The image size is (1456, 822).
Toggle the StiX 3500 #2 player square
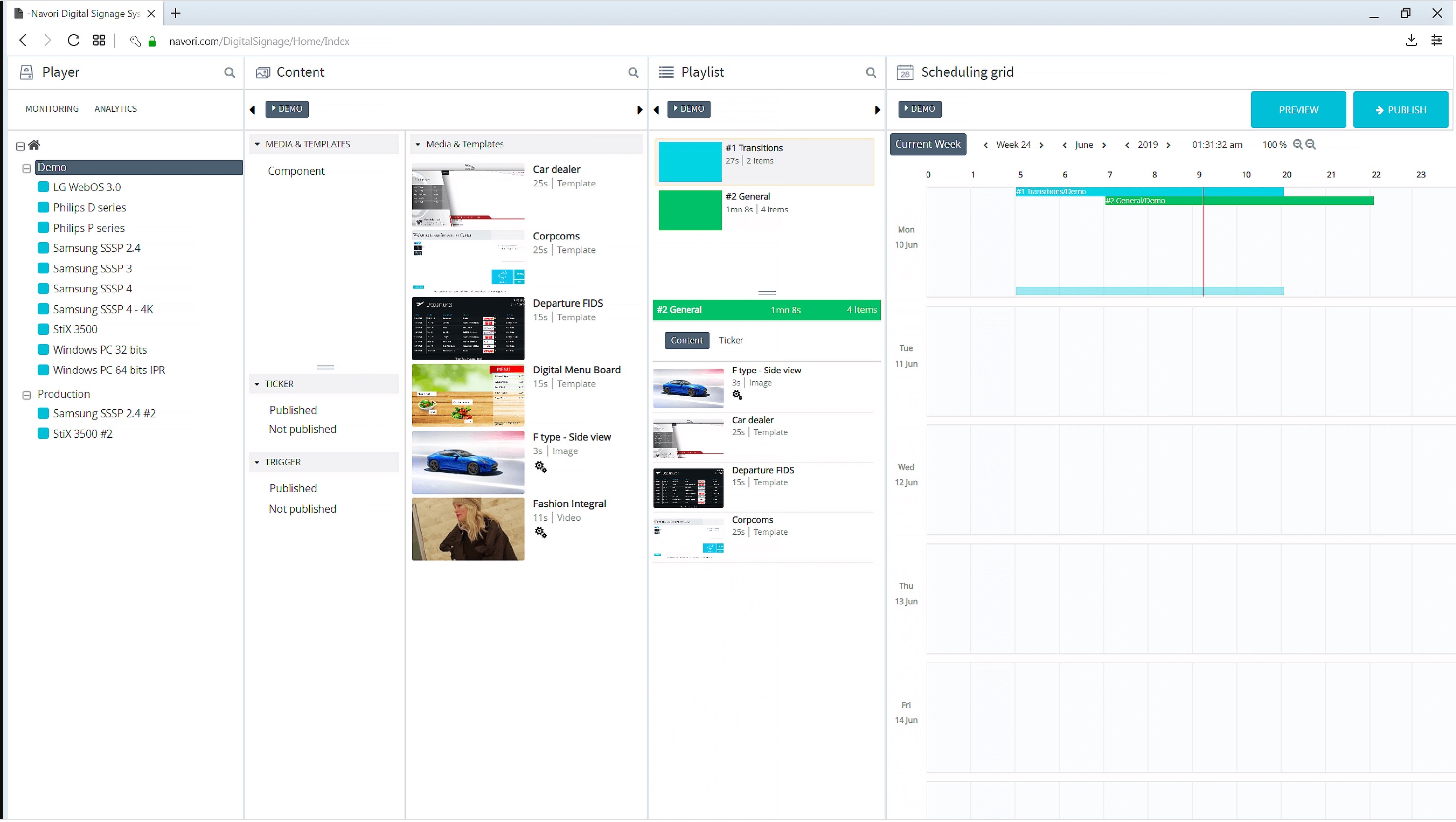pos(43,434)
